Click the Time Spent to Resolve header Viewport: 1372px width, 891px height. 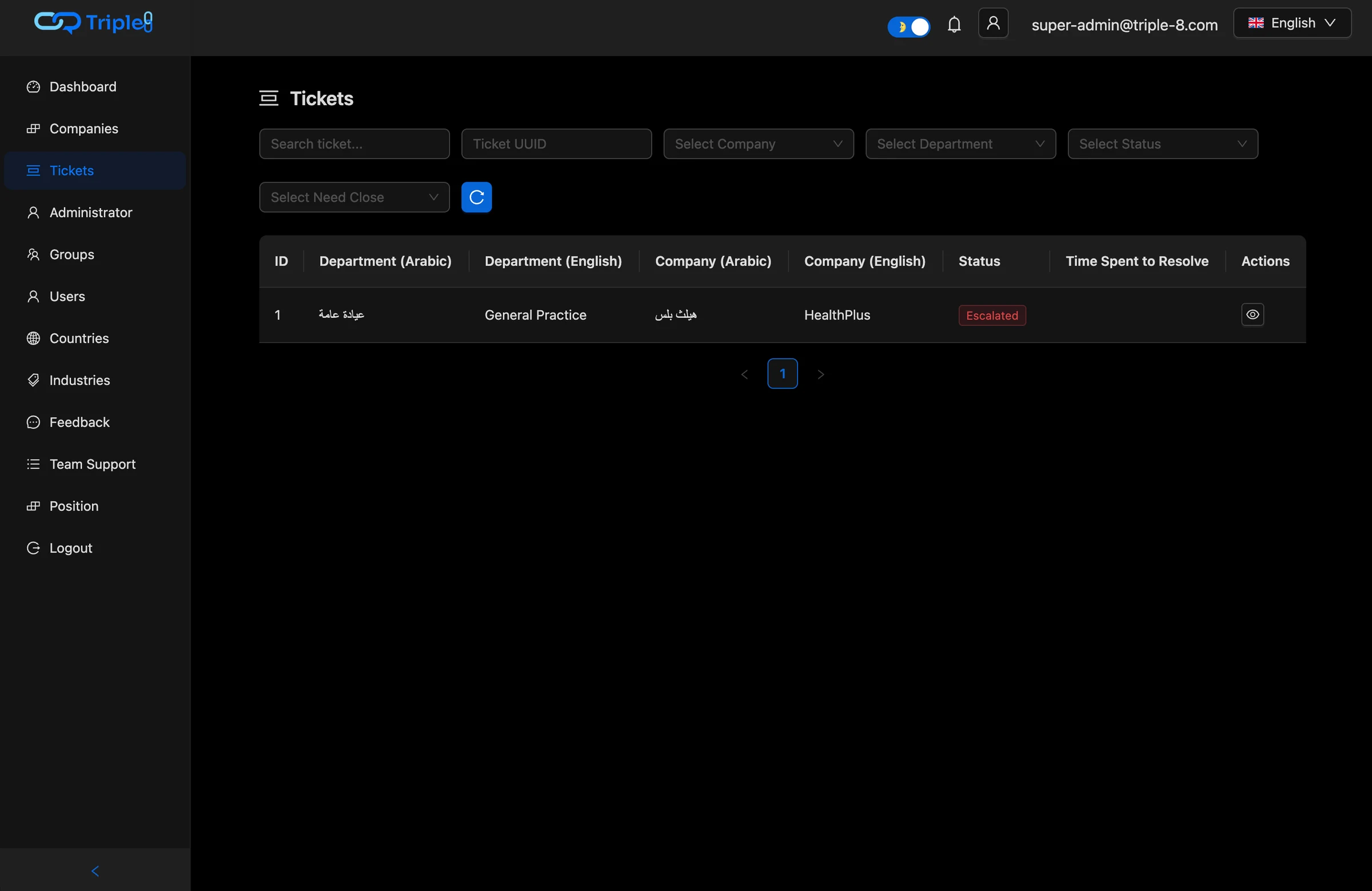pyautogui.click(x=1137, y=261)
